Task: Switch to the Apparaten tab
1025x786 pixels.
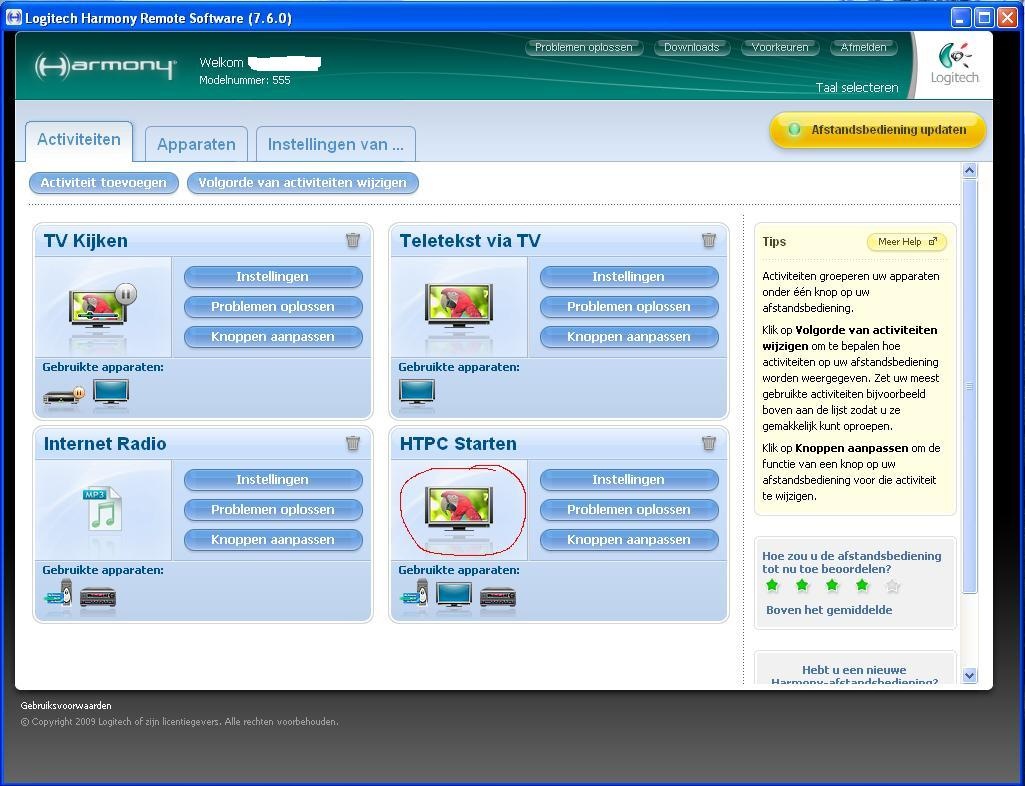Action: pos(196,144)
